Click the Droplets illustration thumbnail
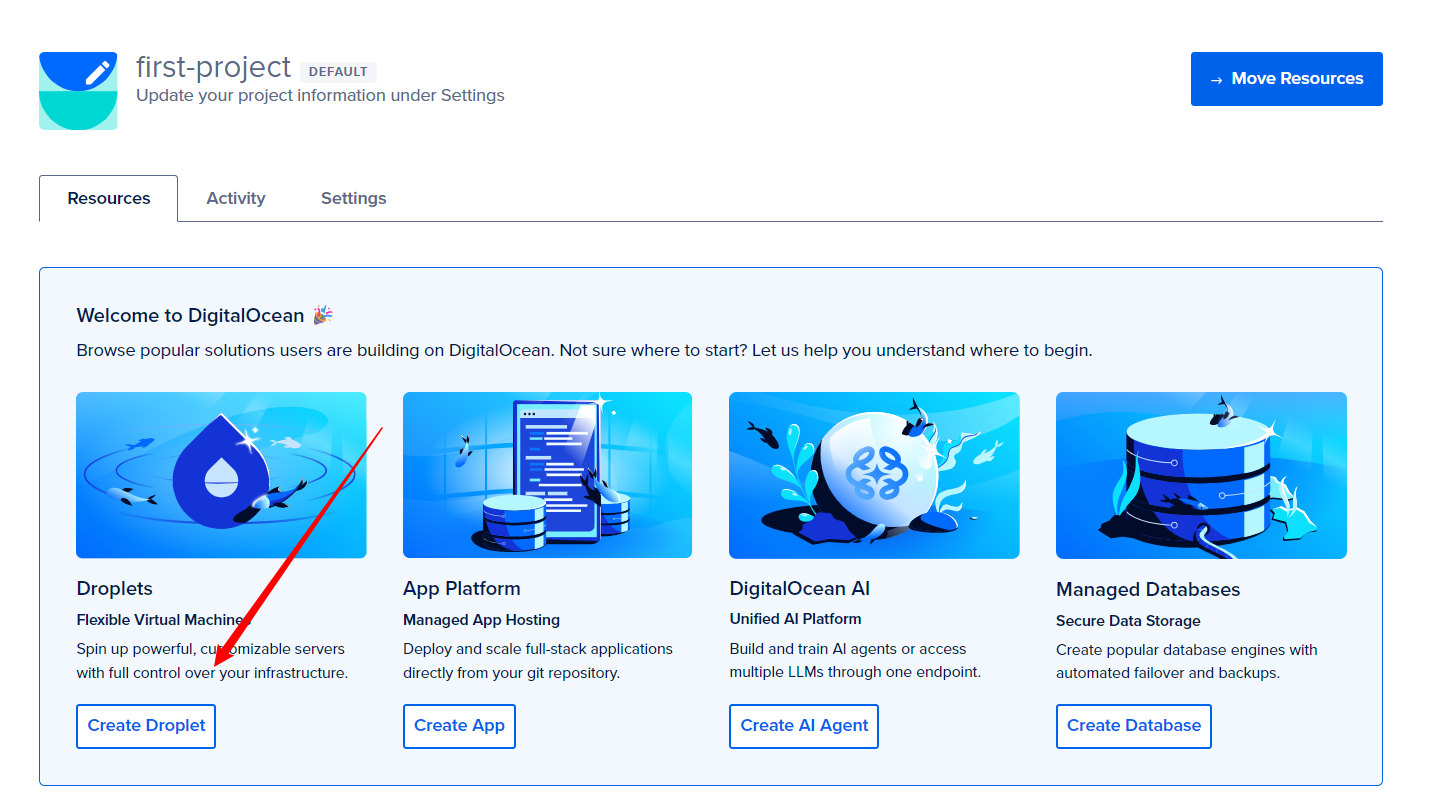Viewport: 1448px width, 804px height. pyautogui.click(x=221, y=475)
